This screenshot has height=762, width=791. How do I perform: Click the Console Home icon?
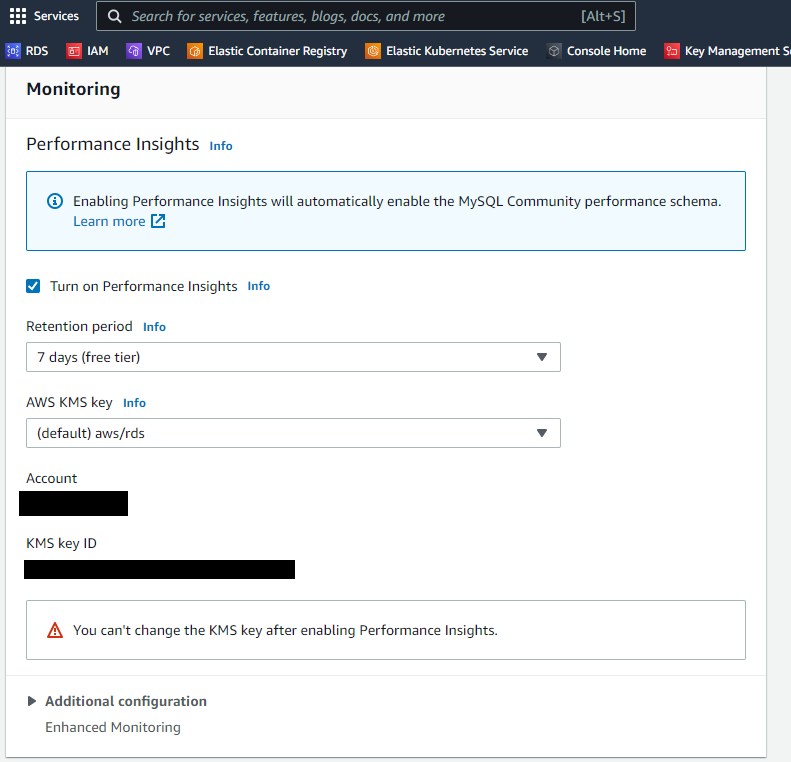click(x=554, y=51)
